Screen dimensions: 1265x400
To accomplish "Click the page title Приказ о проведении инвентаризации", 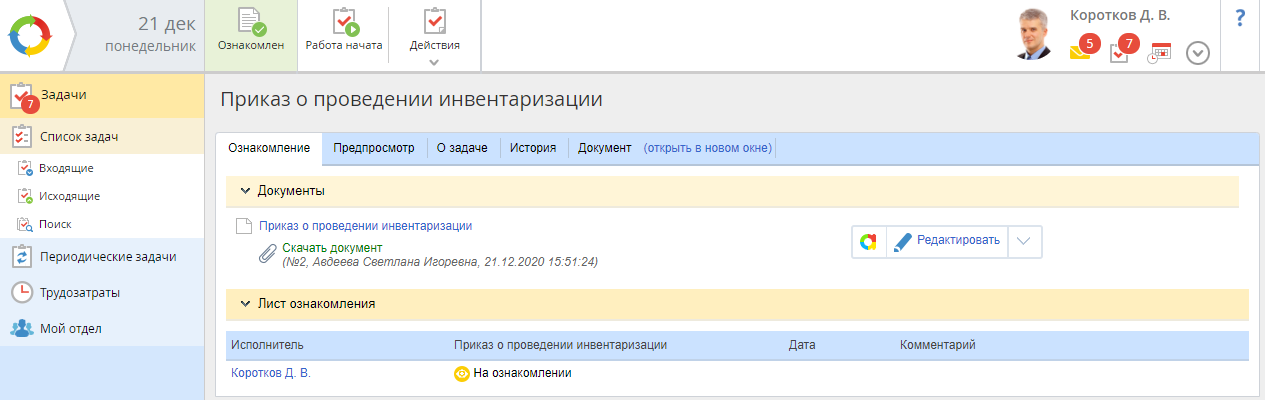I will pos(410,99).
